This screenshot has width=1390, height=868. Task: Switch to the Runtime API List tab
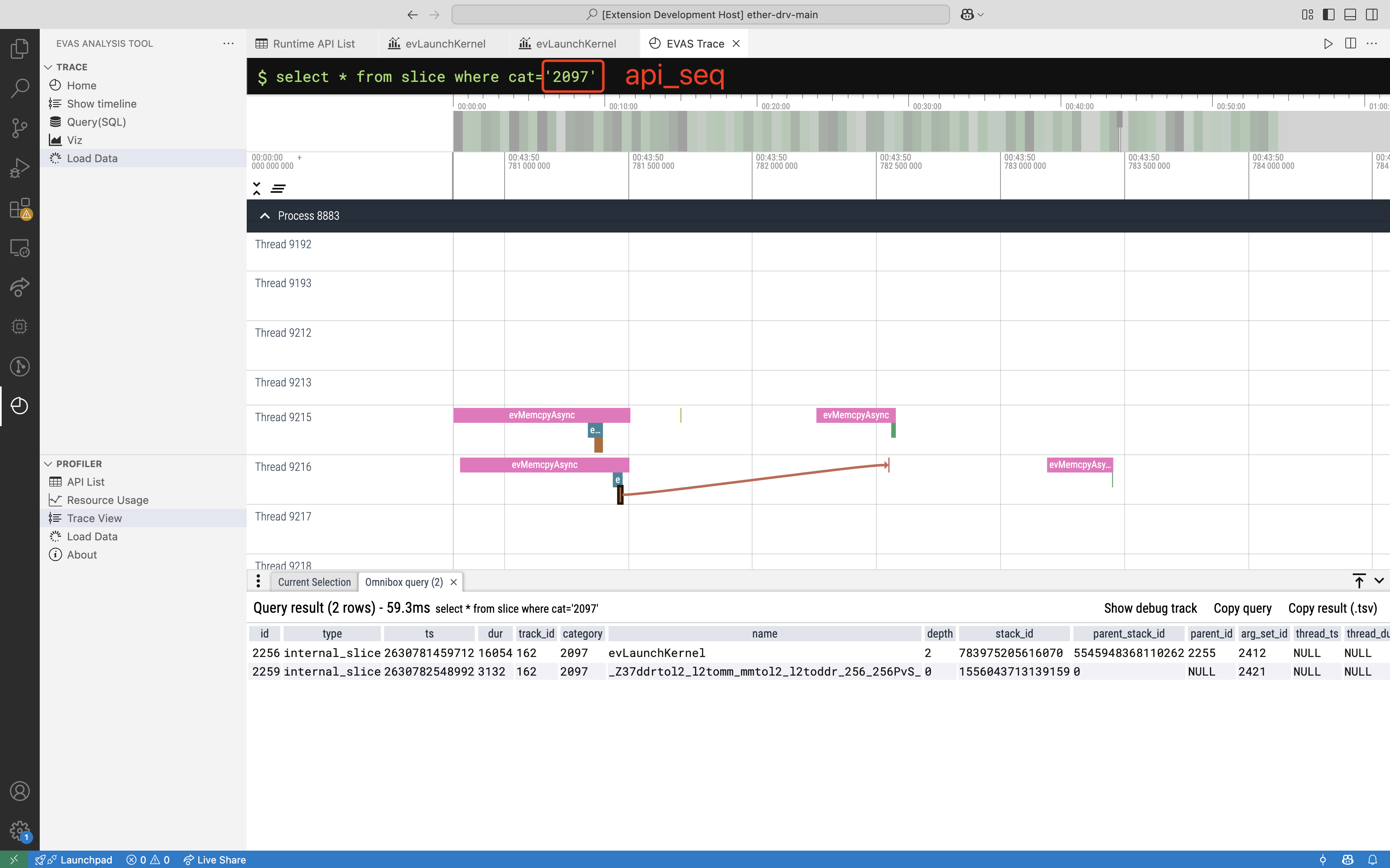[x=313, y=43]
